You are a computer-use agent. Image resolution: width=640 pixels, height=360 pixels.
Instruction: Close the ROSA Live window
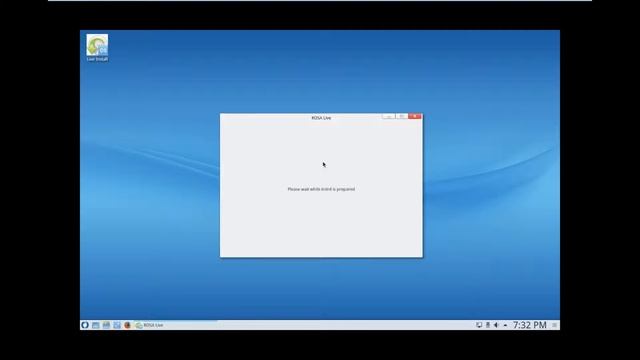(415, 116)
